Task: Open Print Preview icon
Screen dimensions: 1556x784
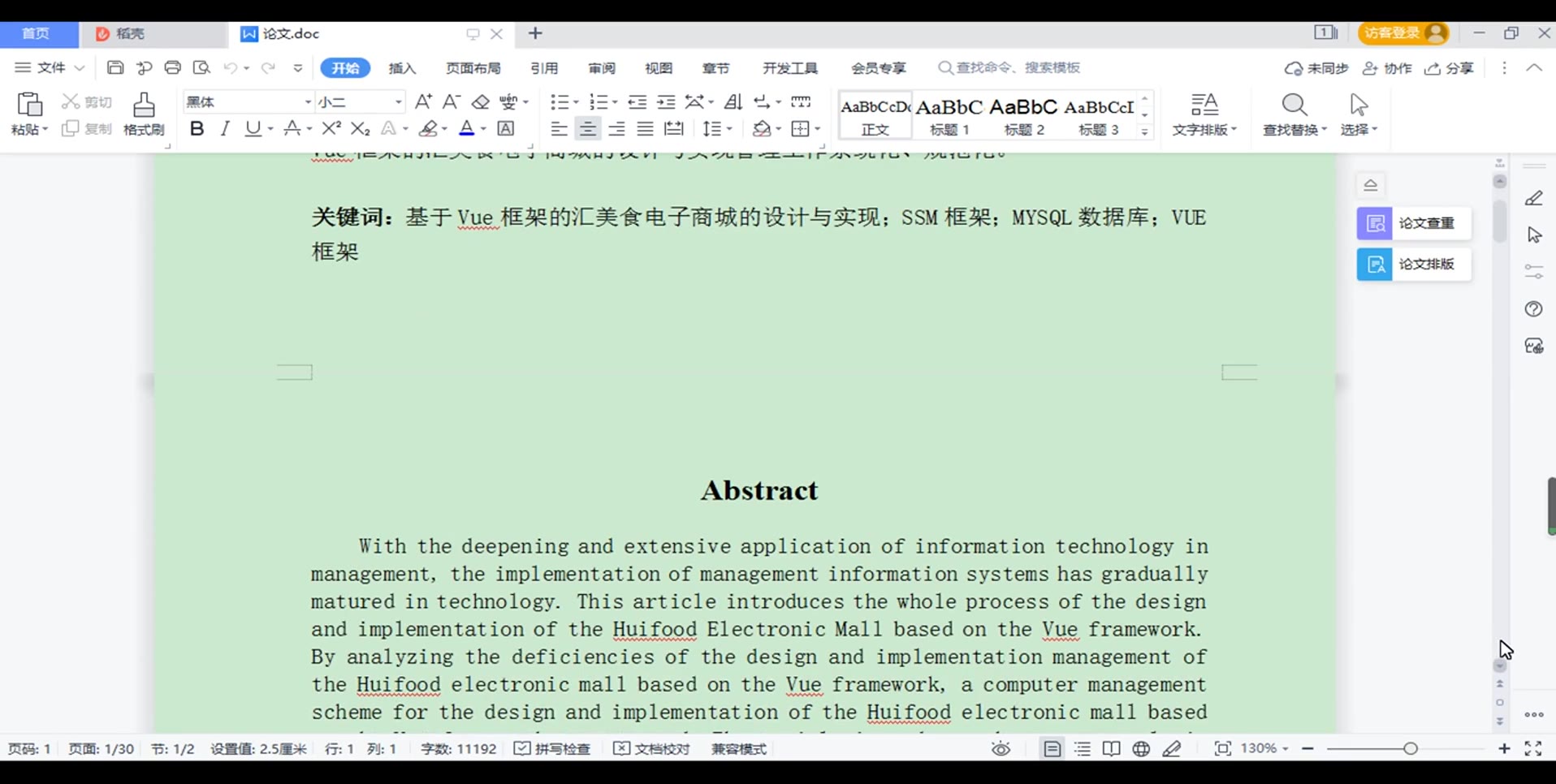Action: point(201,67)
